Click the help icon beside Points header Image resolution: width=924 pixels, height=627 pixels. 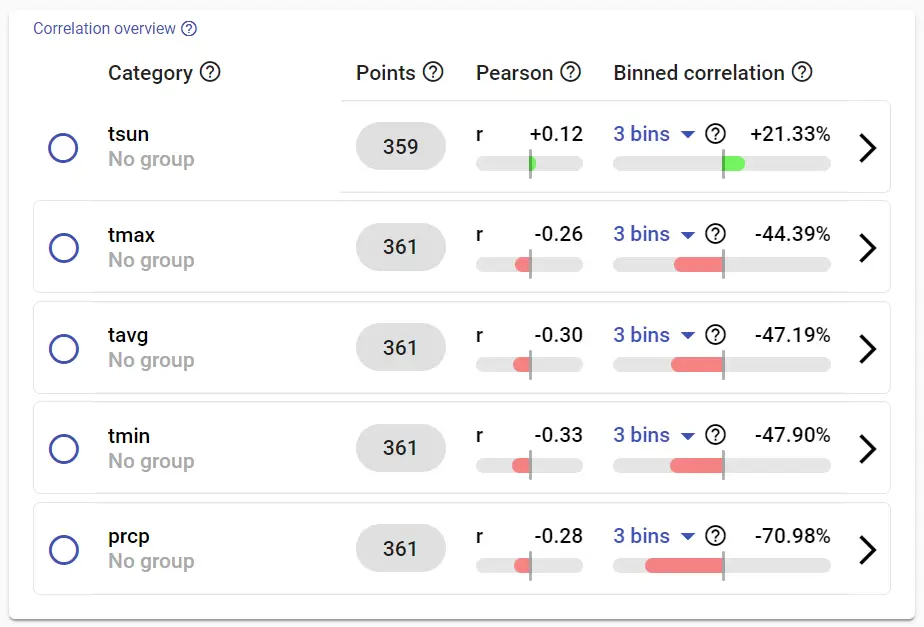point(433,72)
